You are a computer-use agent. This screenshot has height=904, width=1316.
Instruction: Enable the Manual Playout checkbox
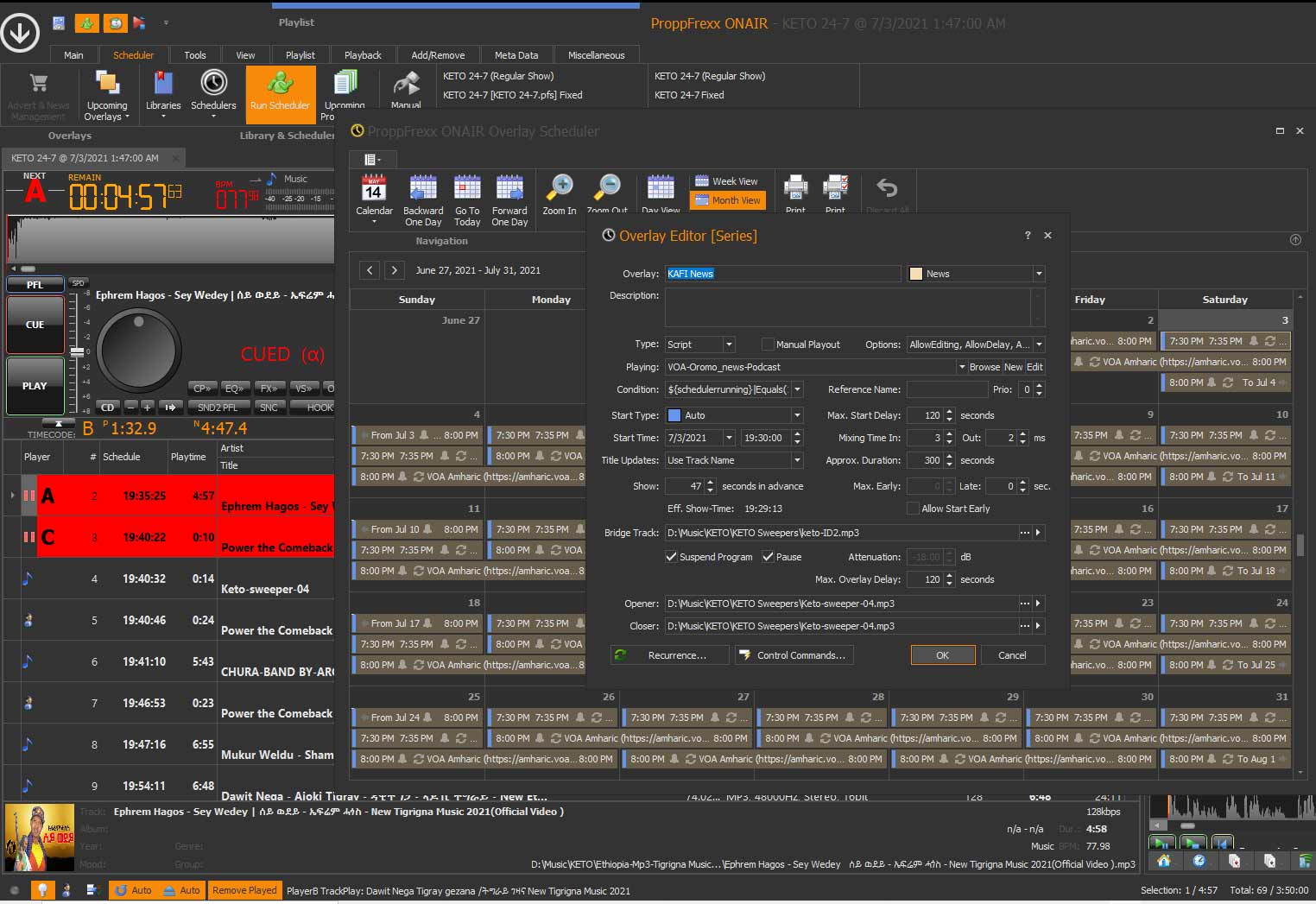point(768,345)
